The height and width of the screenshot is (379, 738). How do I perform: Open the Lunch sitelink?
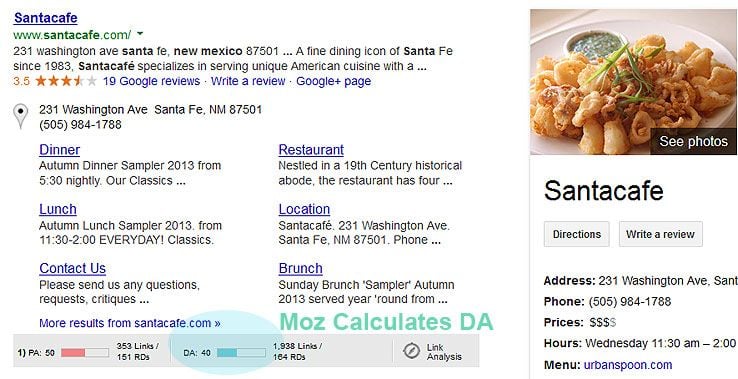coord(58,209)
